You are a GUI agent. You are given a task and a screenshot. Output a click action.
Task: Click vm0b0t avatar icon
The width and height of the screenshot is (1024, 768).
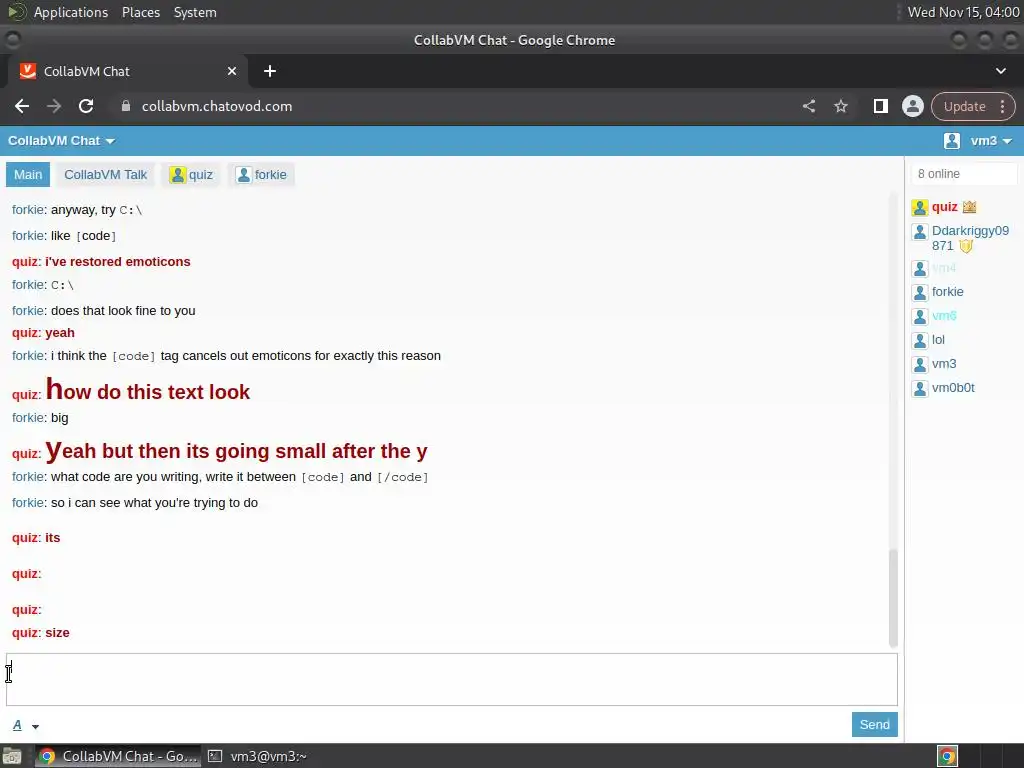pyautogui.click(x=920, y=389)
